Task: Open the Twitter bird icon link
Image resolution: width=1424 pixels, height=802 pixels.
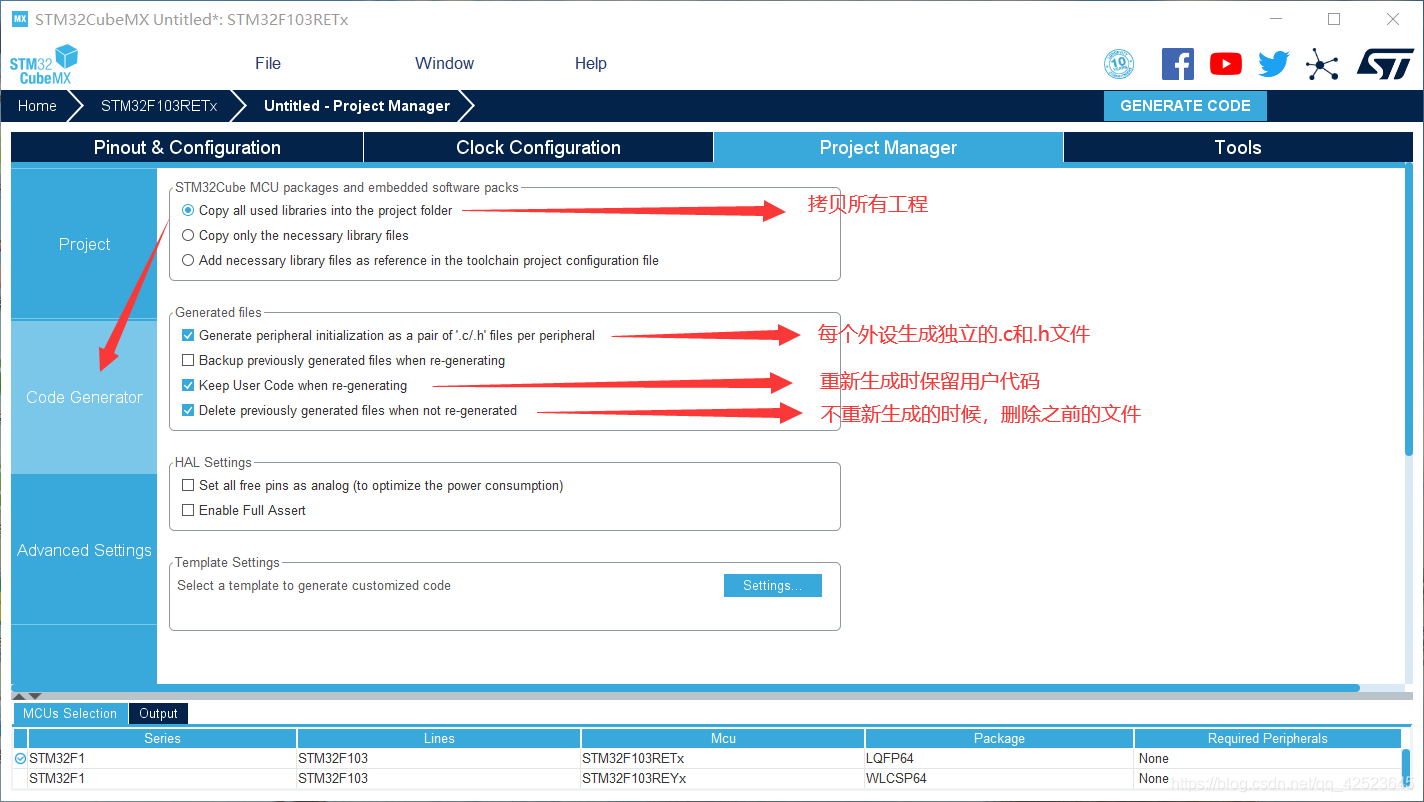Action: [1274, 64]
